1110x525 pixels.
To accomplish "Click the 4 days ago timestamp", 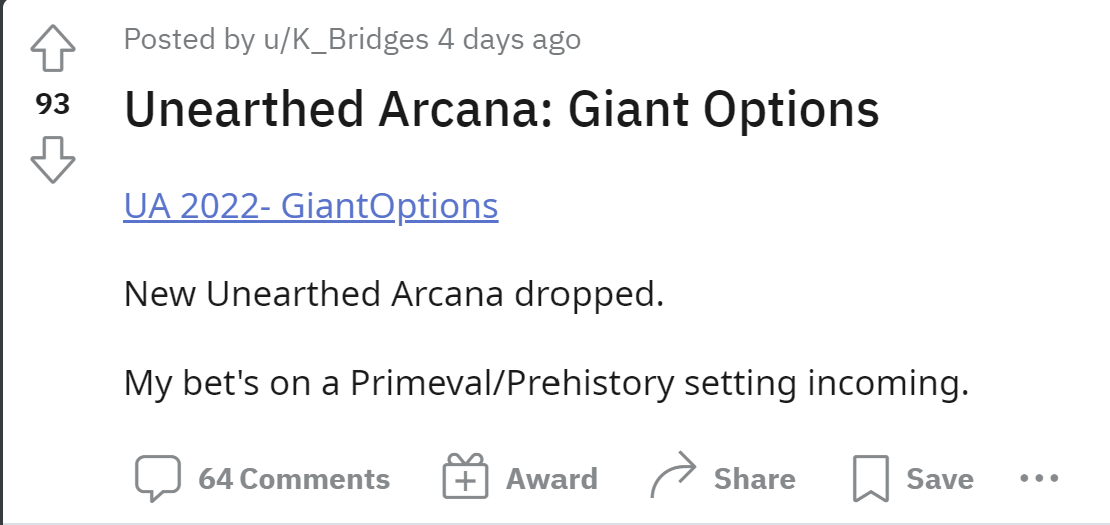I will tap(510, 40).
